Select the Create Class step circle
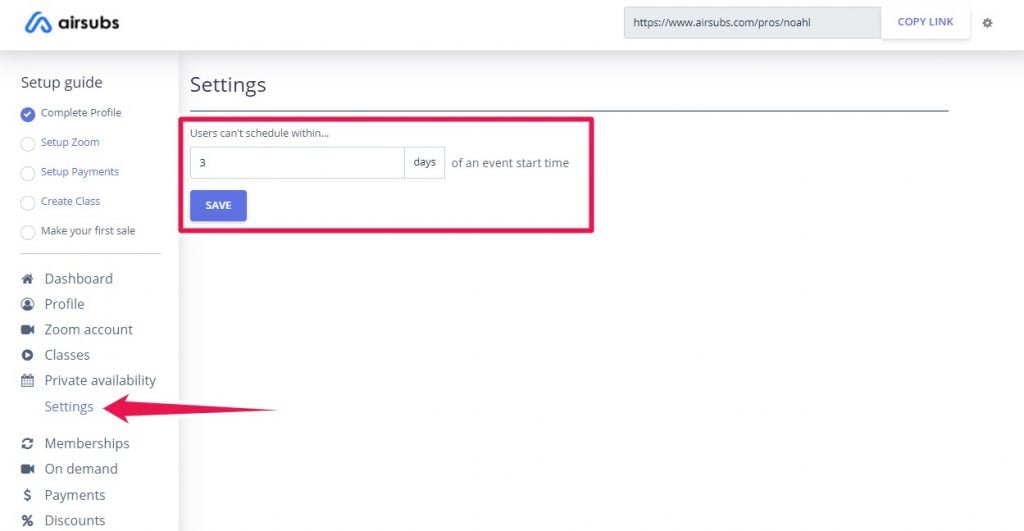This screenshot has height=531, width=1024. (x=27, y=203)
